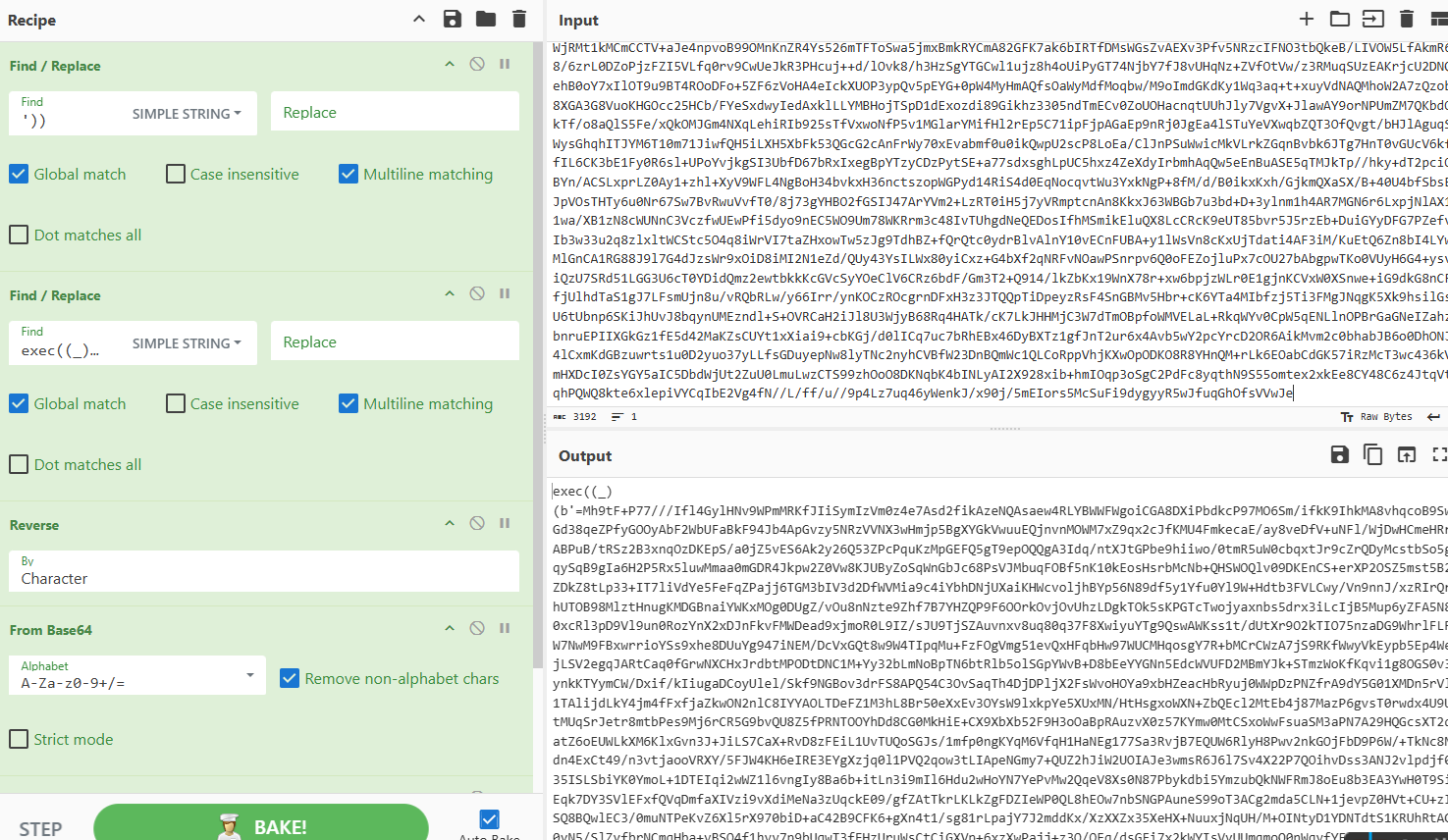Open Reverse By Character dropdown
The image size is (1448, 840).
(265, 571)
